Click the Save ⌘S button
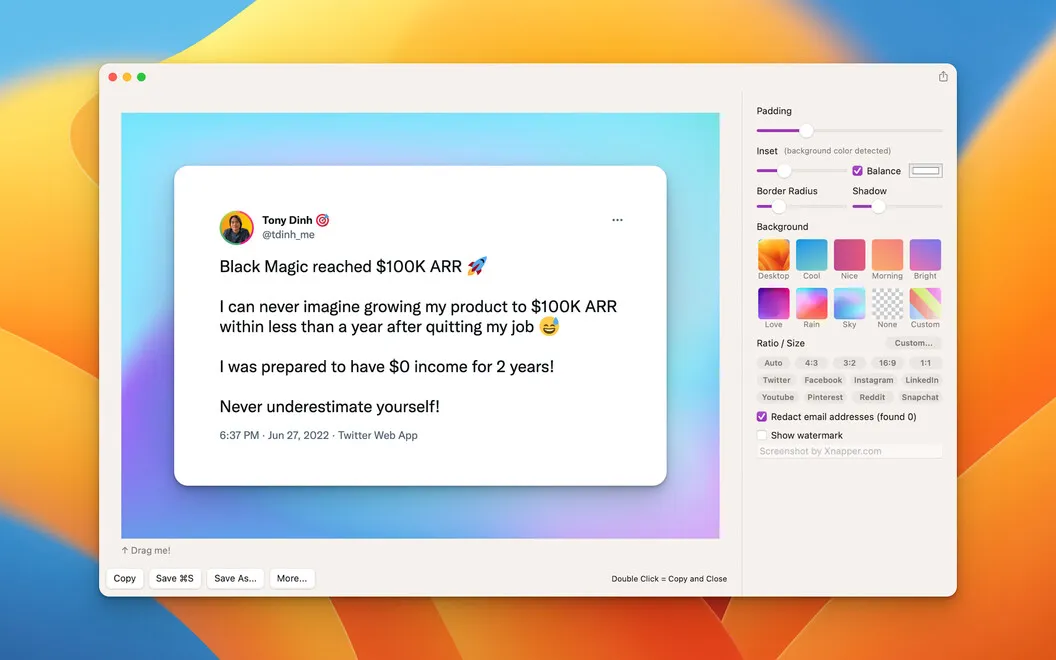This screenshot has height=660, width=1056. (x=174, y=579)
